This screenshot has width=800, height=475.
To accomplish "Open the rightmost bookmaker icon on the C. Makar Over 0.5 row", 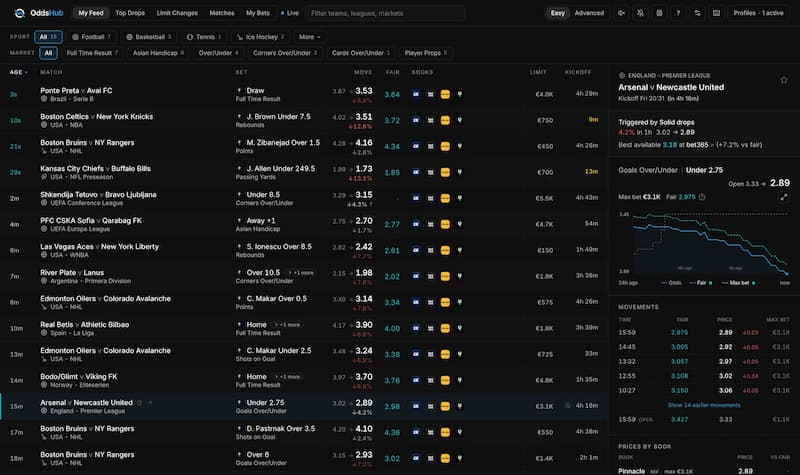I will click(460, 302).
